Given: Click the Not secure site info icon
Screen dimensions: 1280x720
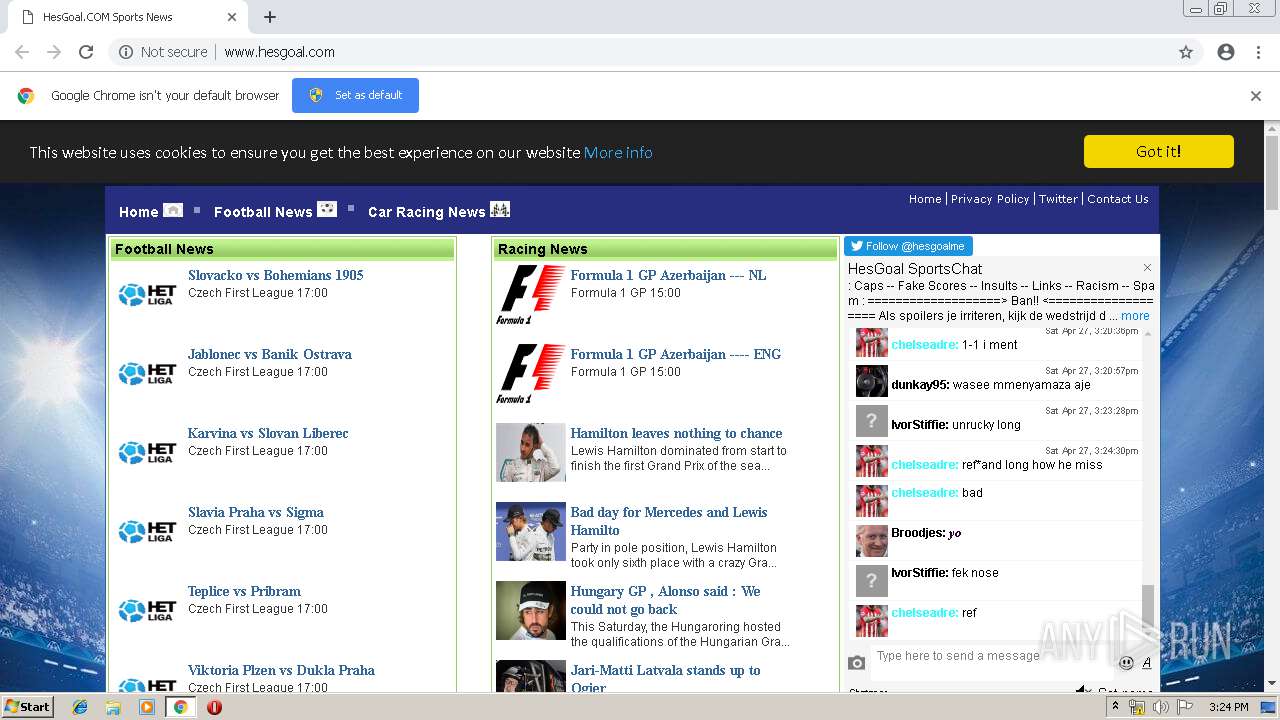Looking at the screenshot, I should pos(126,52).
